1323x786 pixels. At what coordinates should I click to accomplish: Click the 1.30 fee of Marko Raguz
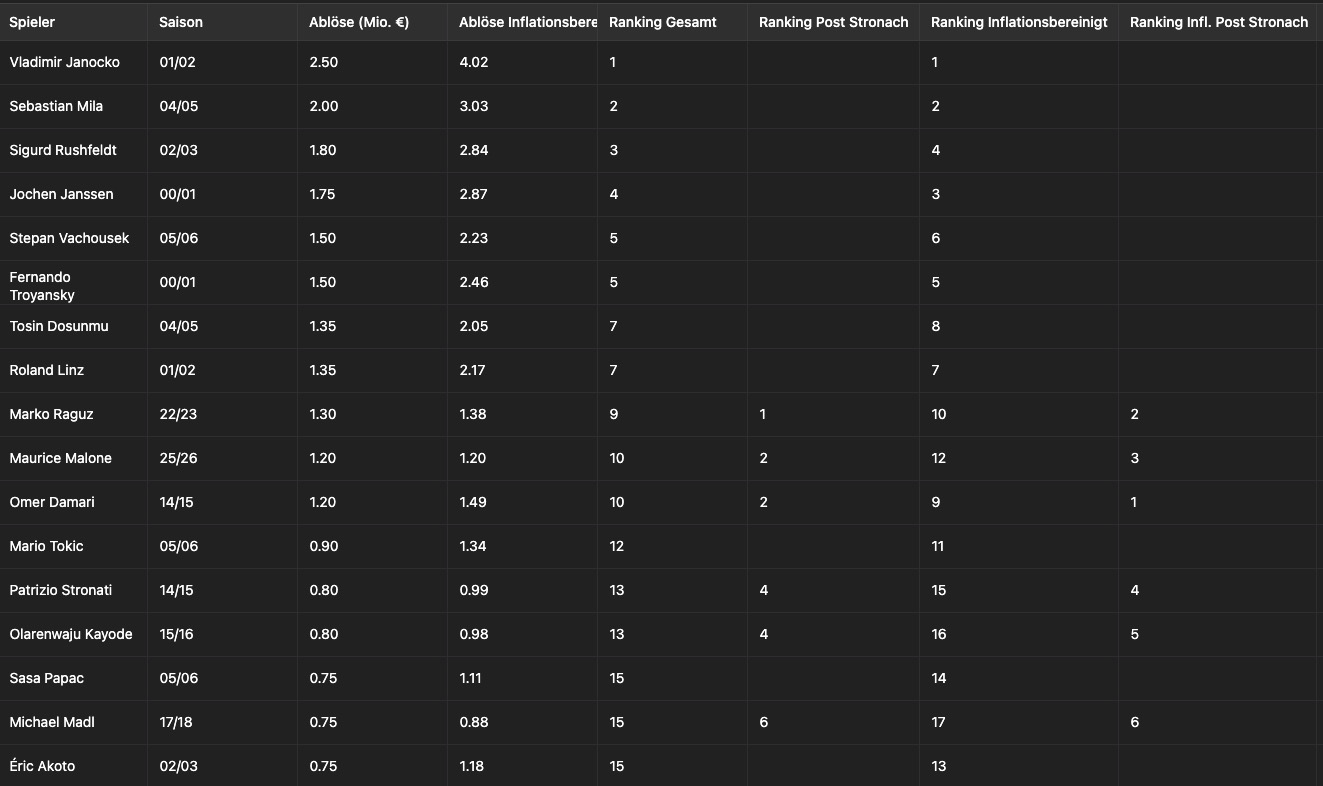click(322, 414)
